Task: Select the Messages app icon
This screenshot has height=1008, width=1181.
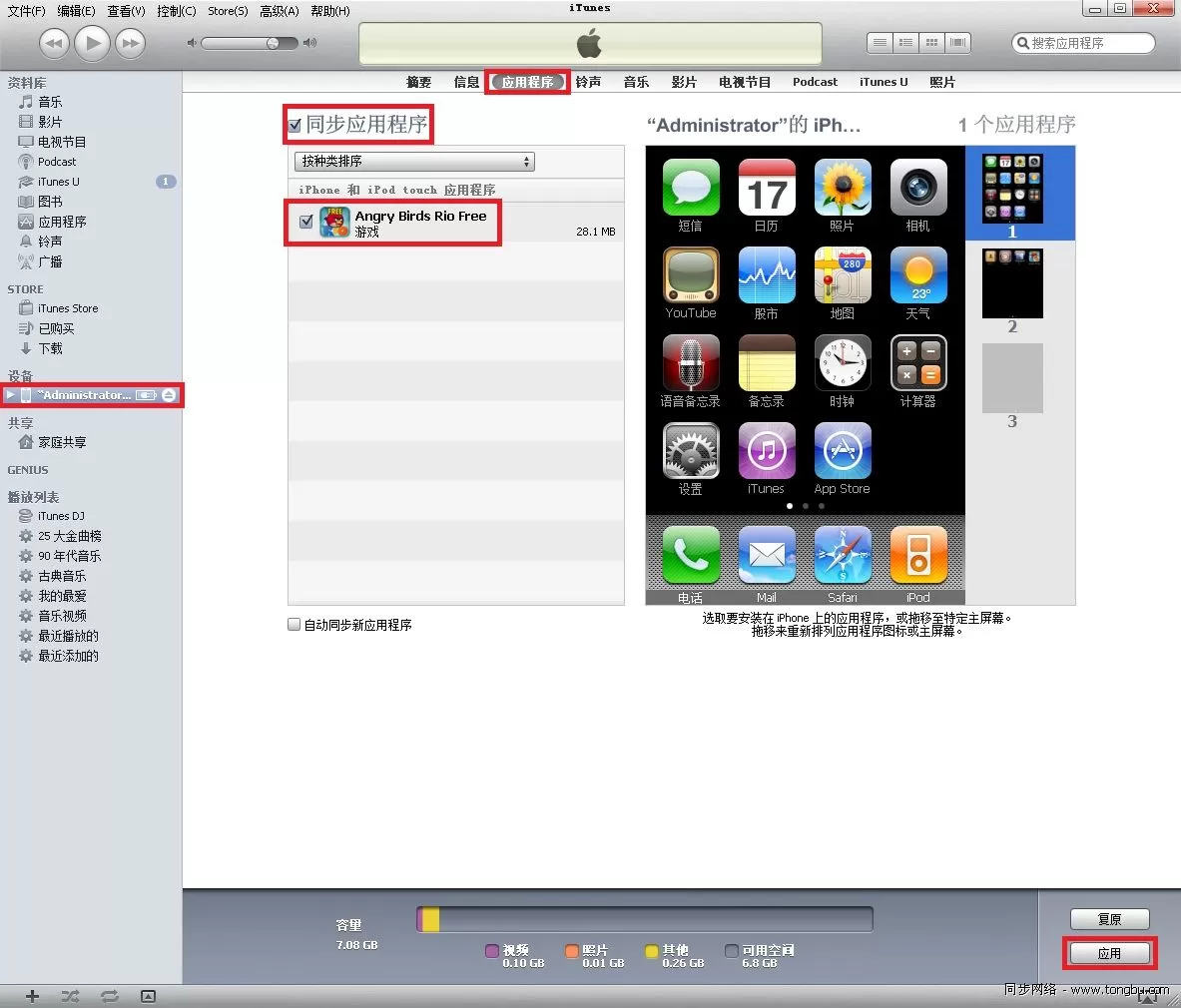Action: [691, 187]
